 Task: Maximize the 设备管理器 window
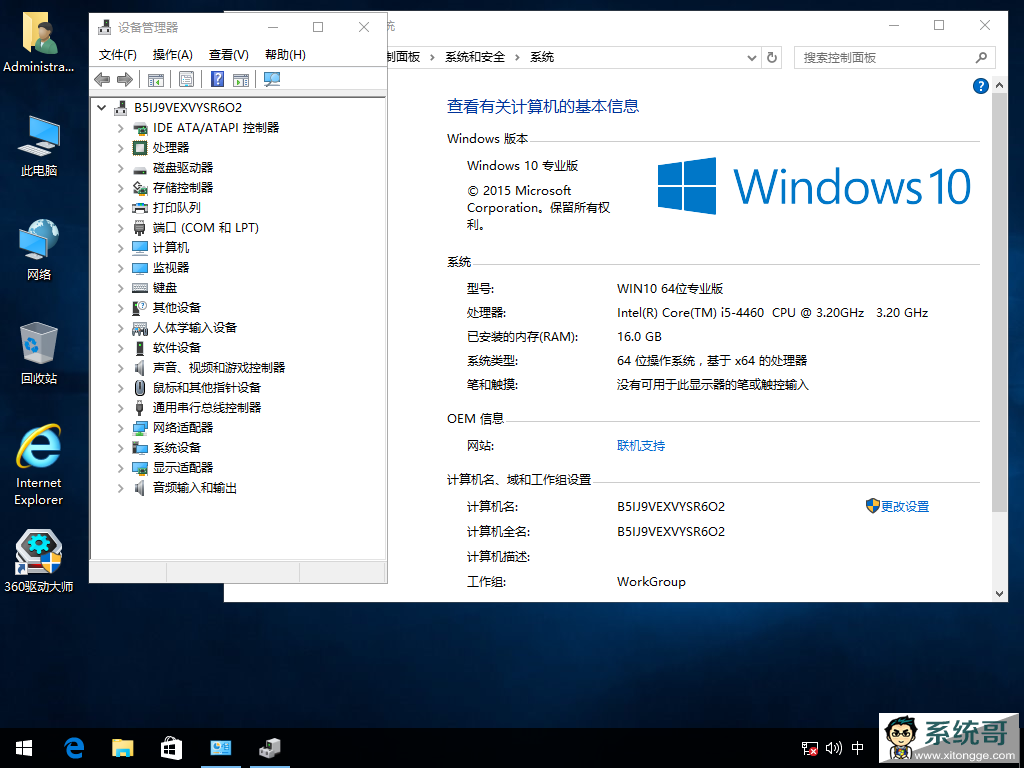[x=318, y=27]
